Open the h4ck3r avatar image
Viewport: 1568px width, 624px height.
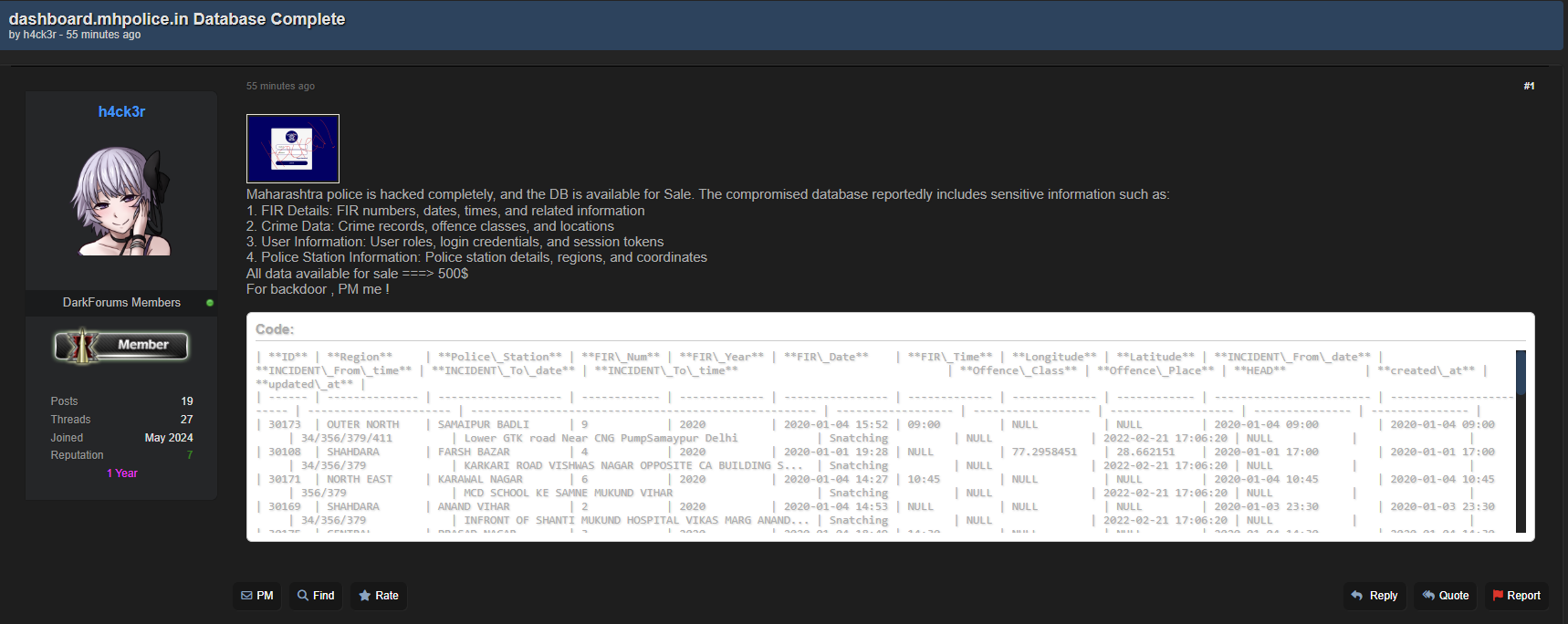121,201
